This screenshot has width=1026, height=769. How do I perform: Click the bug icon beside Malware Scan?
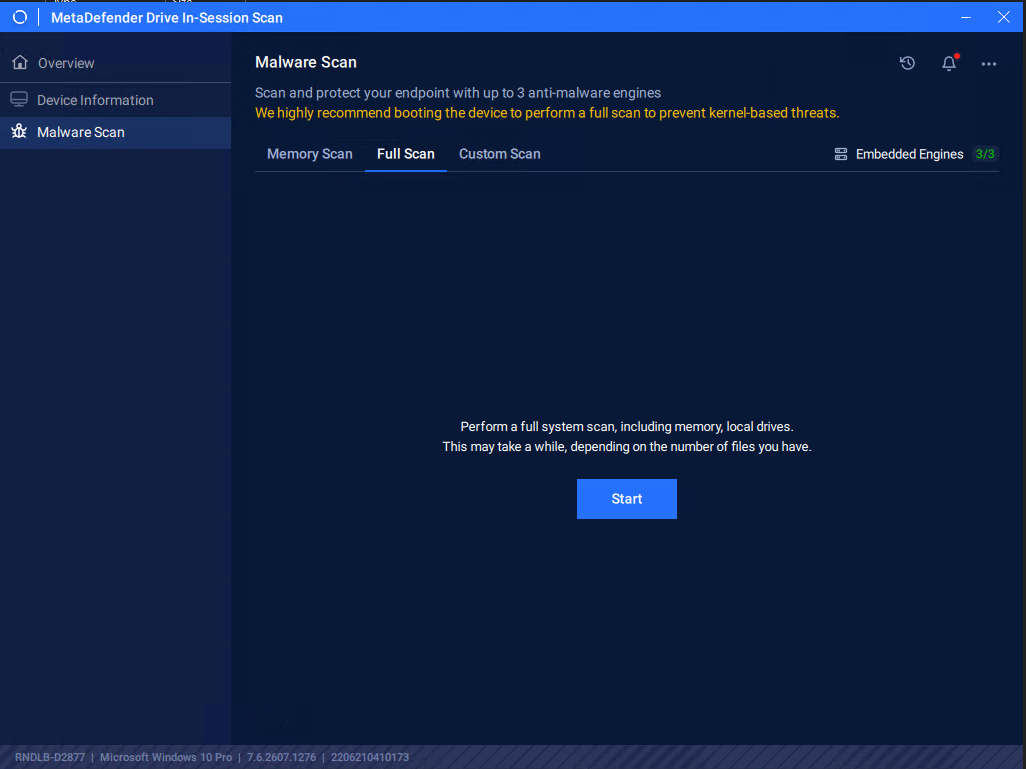tap(19, 132)
